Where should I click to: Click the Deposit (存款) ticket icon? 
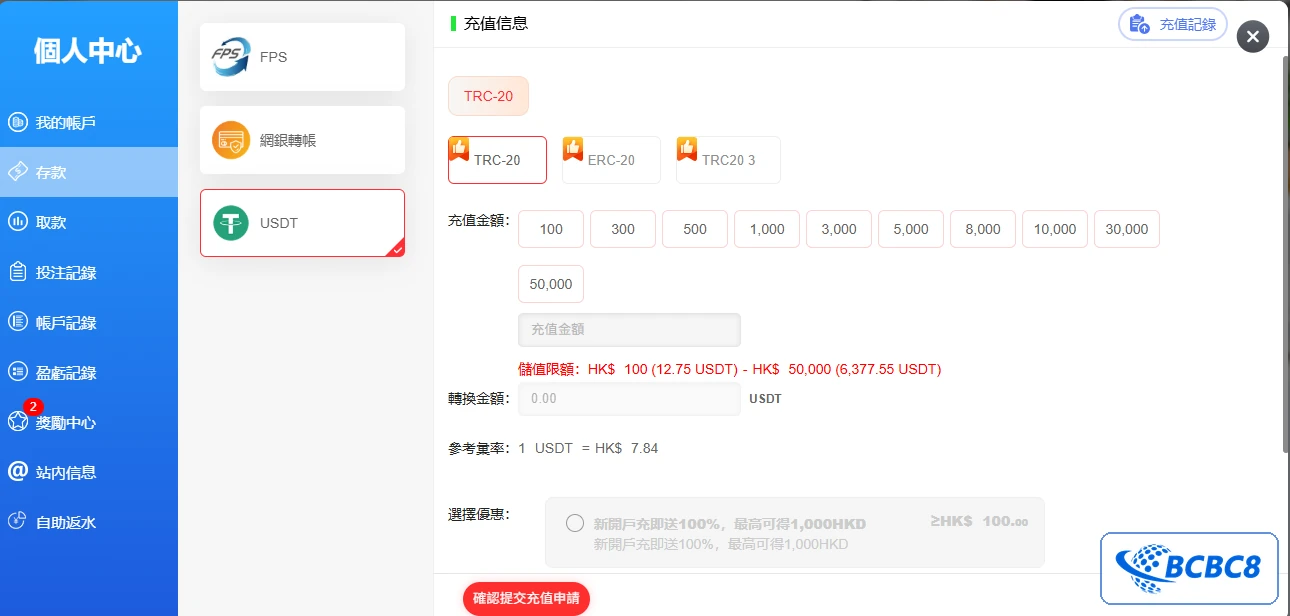pos(17,172)
